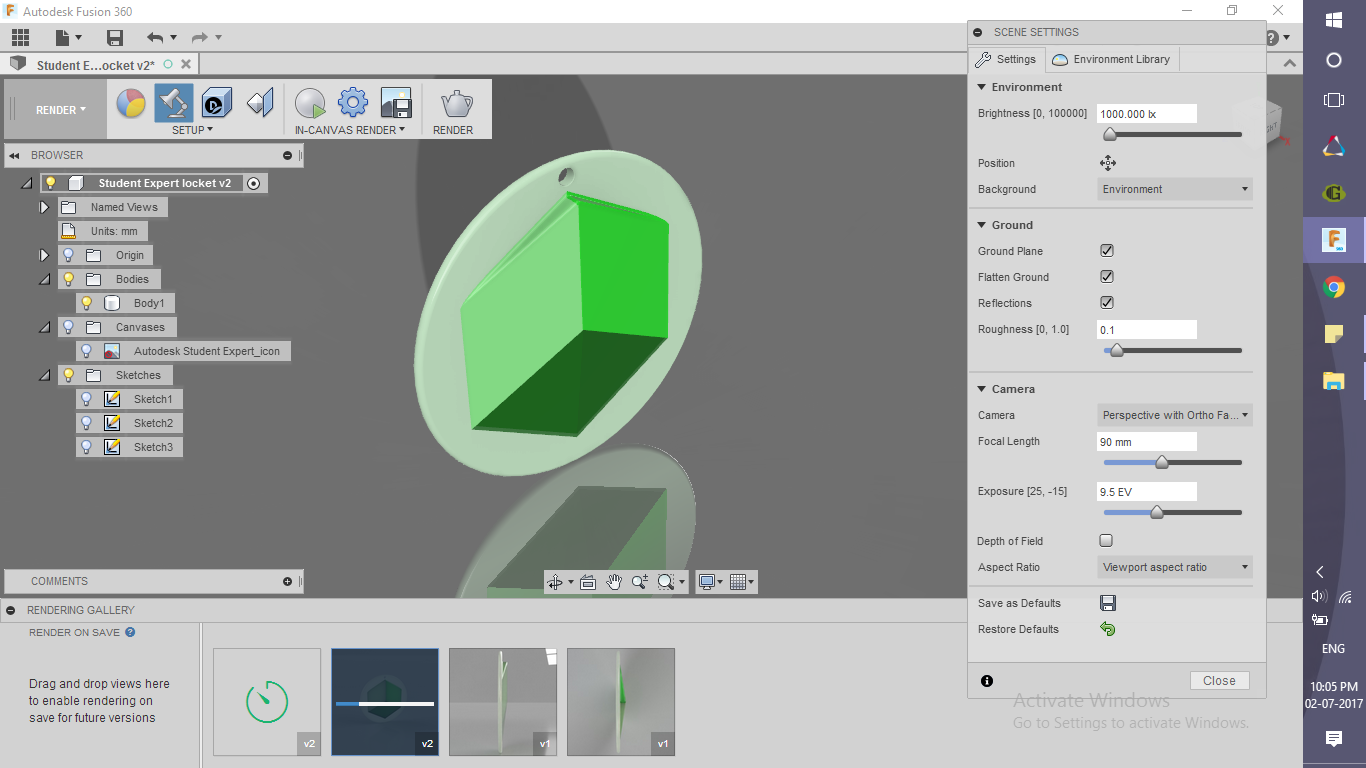
Task: Toggle the Reflections checkbox
Action: point(1107,303)
